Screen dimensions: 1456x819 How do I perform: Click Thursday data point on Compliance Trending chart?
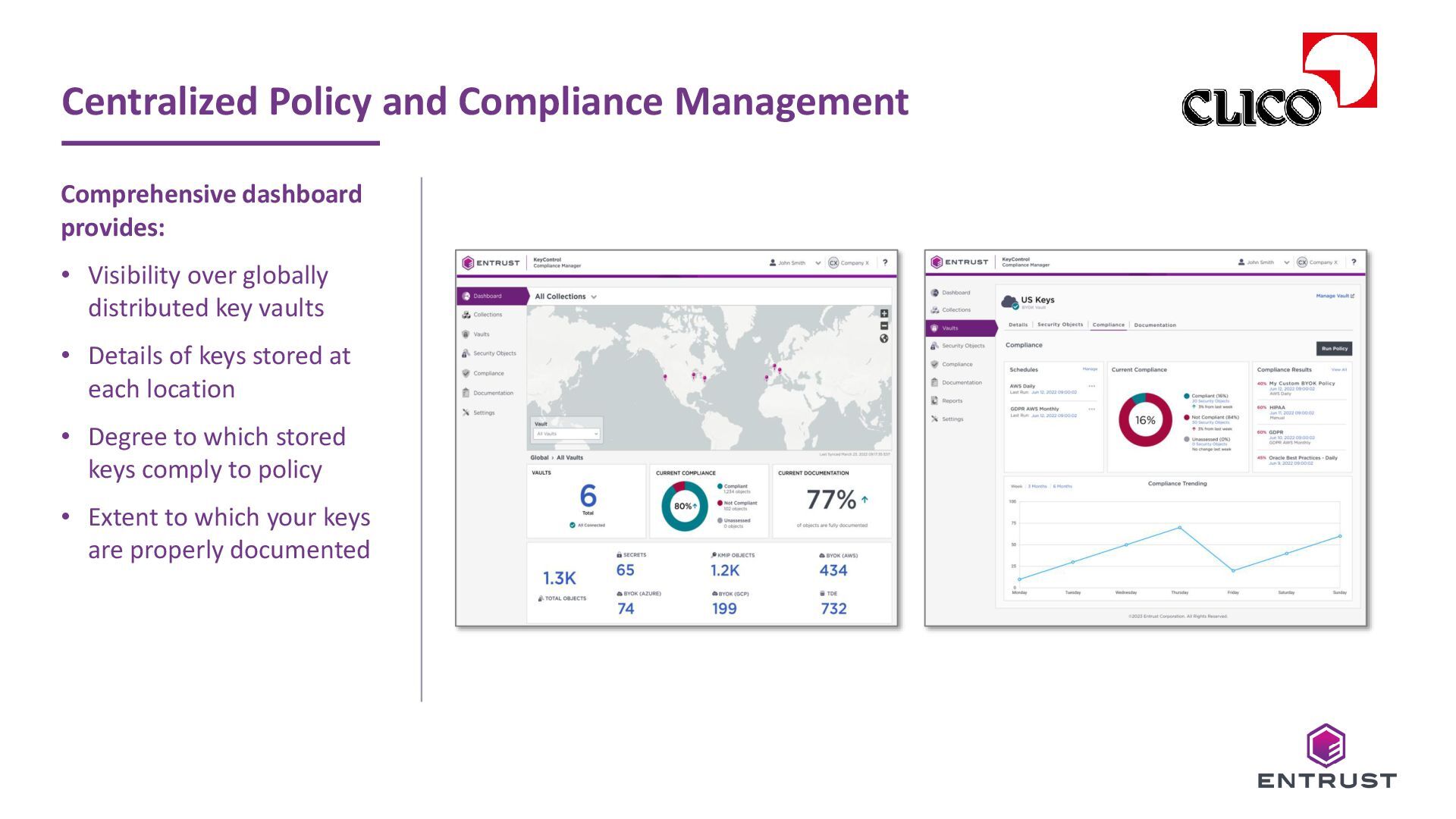point(1179,527)
